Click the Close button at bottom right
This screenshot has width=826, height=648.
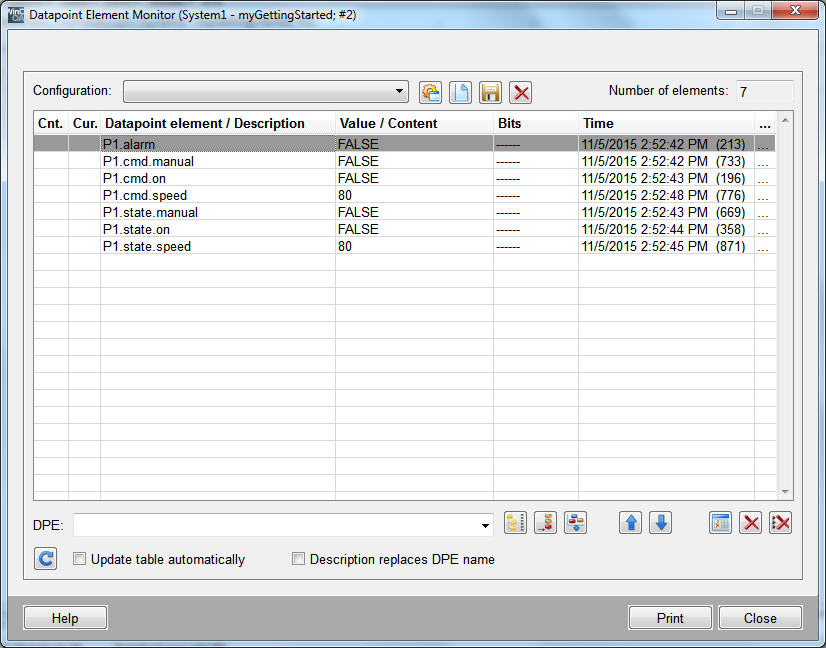(x=760, y=618)
